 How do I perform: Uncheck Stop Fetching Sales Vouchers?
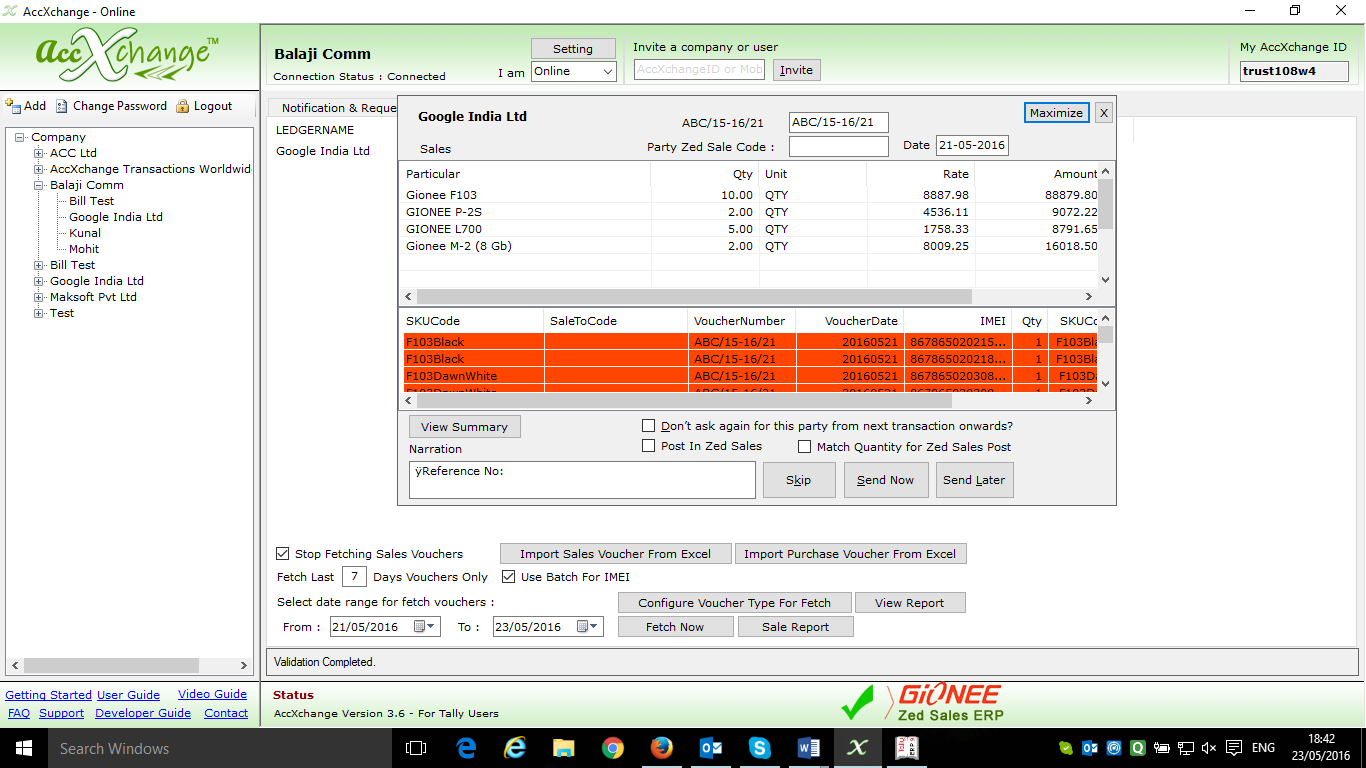[x=283, y=554]
